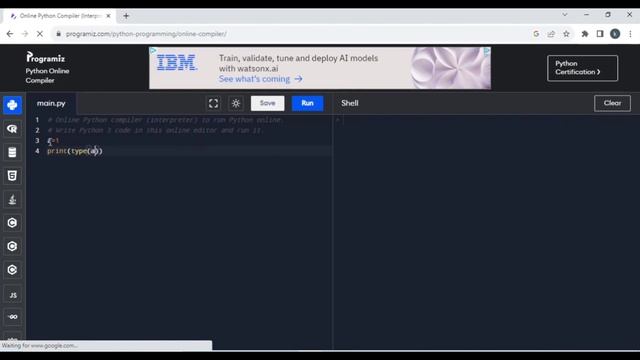Follow the See what's coming ad link
Screen dimensions: 640x360
[260, 79]
